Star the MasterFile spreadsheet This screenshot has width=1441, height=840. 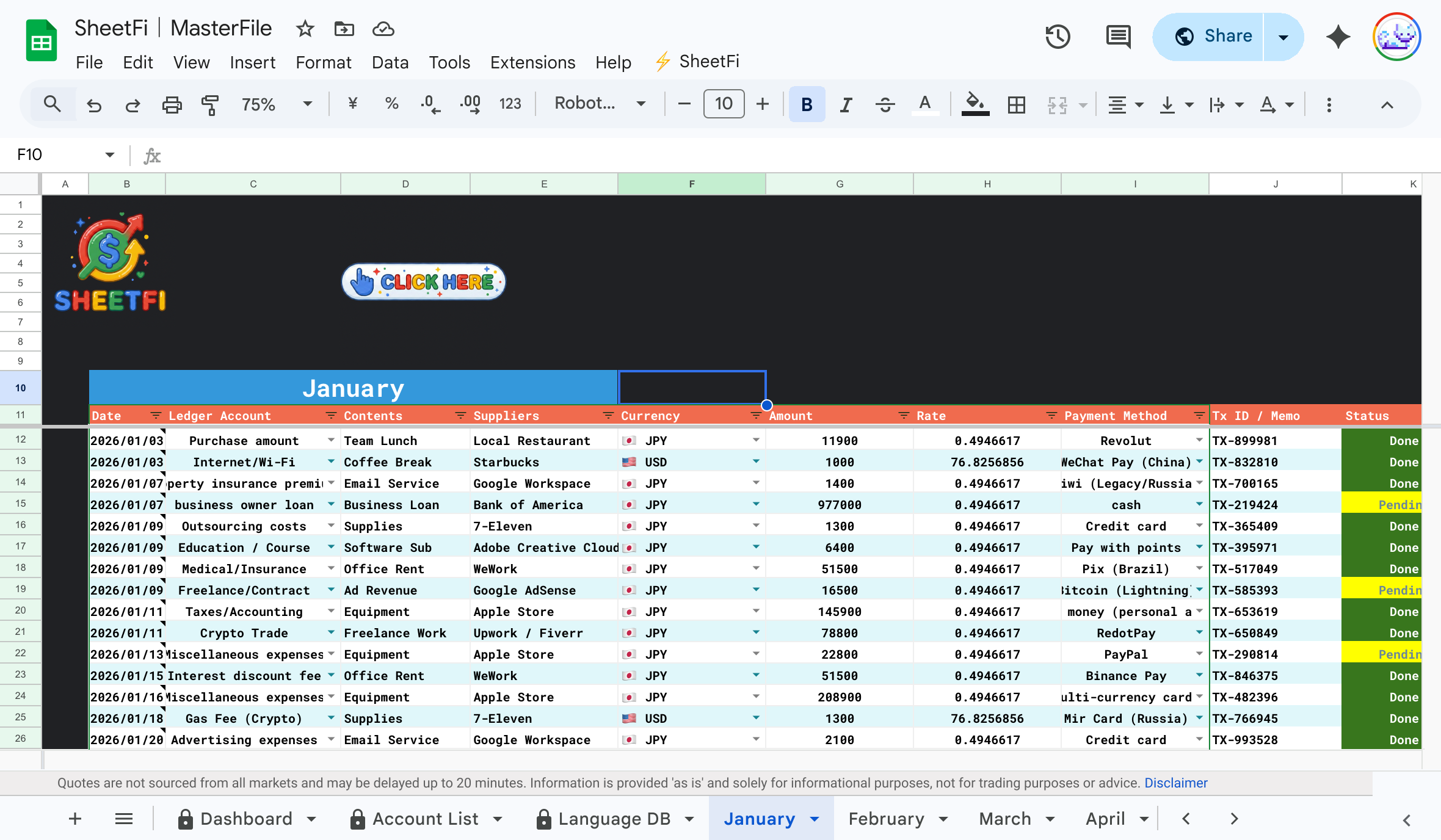(305, 29)
